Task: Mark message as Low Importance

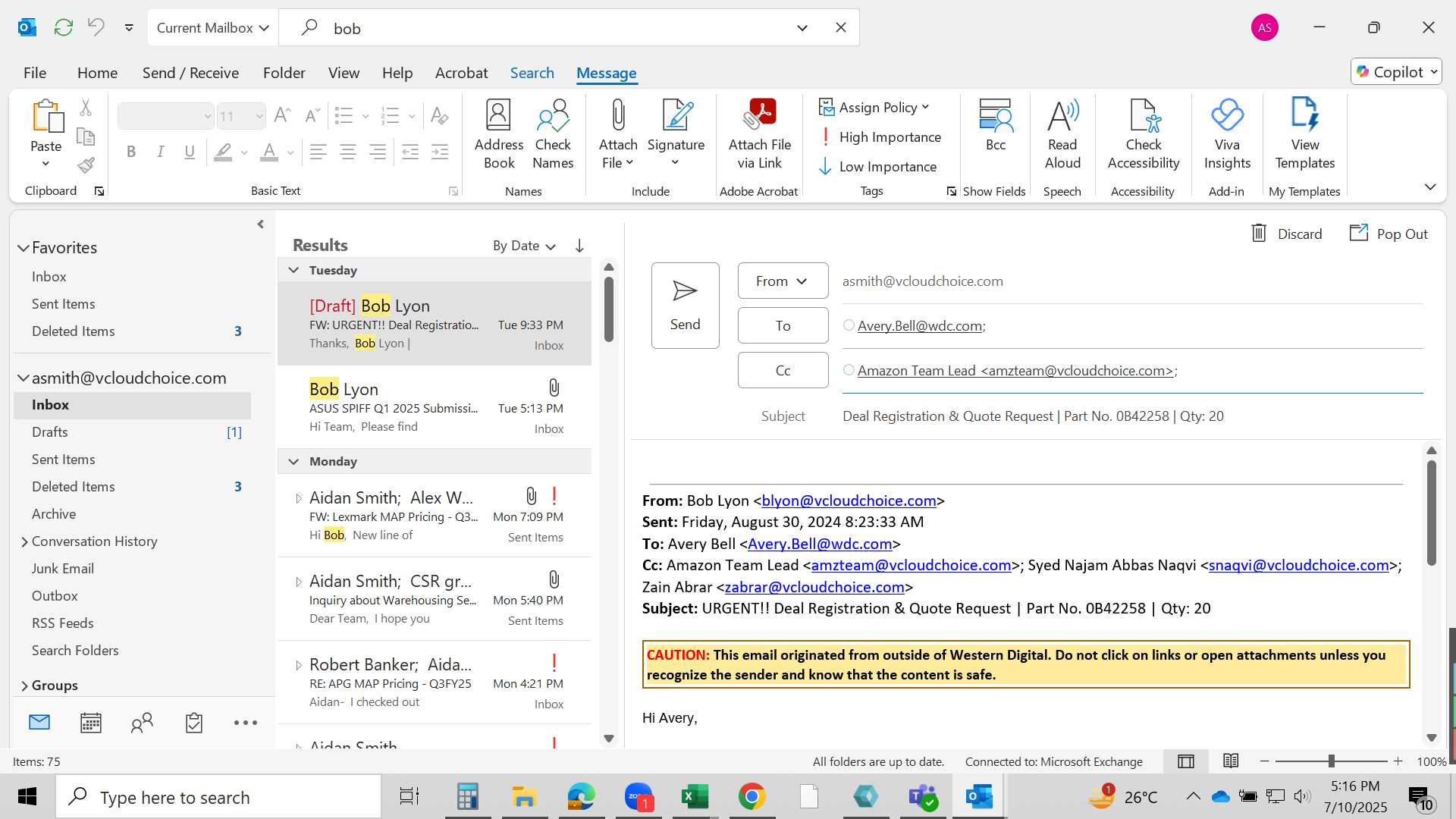Action: pos(878,167)
